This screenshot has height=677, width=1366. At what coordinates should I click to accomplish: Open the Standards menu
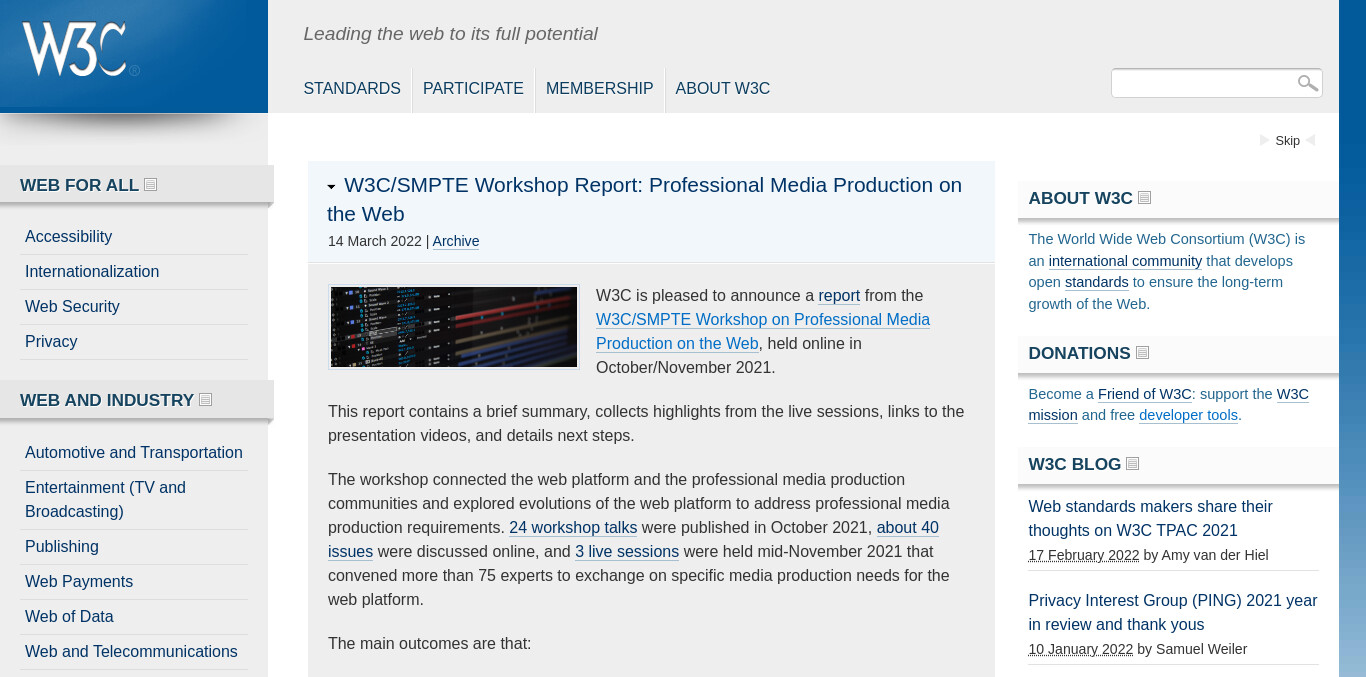352,88
